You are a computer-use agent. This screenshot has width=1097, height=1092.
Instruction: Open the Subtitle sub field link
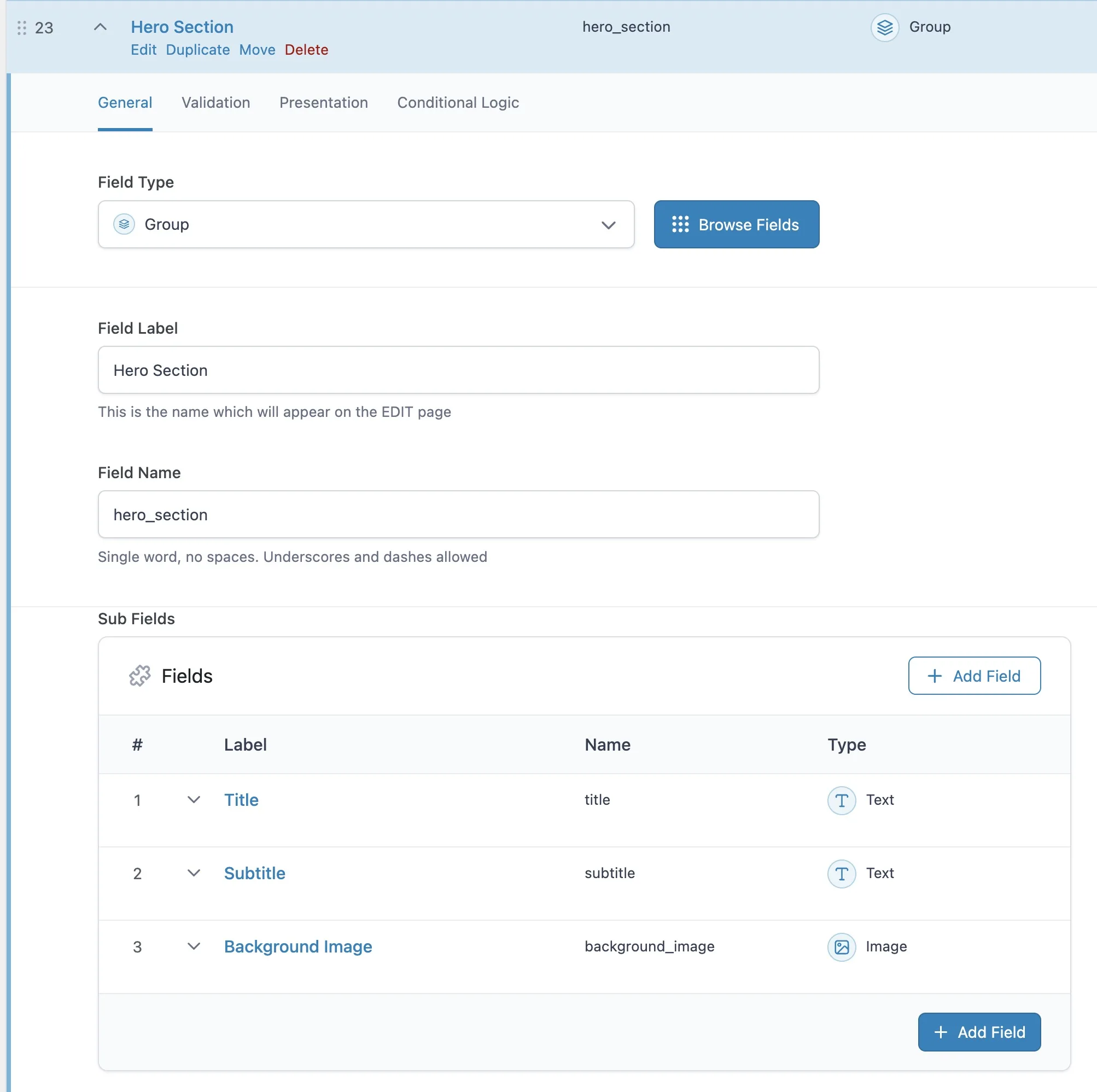coord(254,873)
